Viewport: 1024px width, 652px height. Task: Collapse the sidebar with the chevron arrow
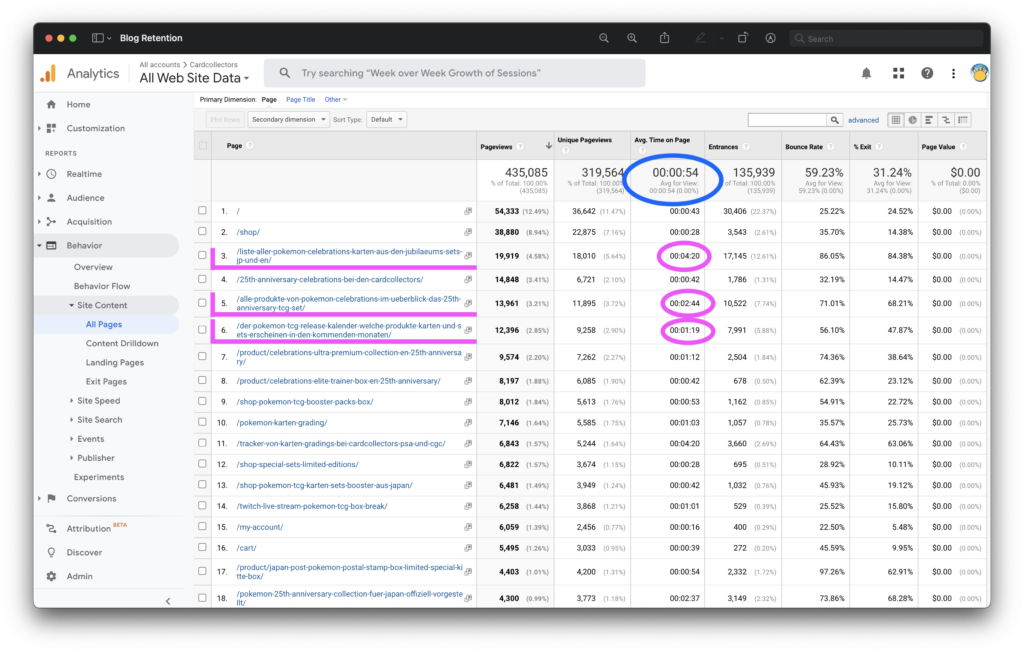[x=168, y=601]
